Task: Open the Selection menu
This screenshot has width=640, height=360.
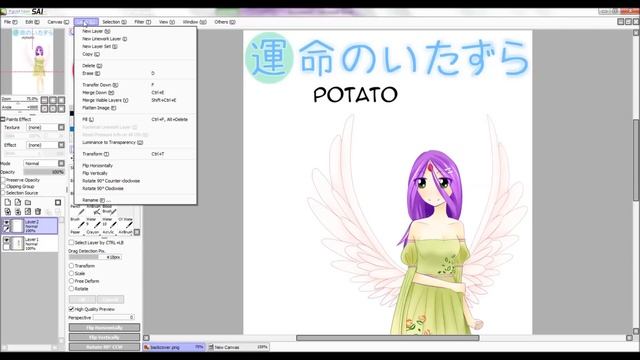Action: pyautogui.click(x=114, y=22)
